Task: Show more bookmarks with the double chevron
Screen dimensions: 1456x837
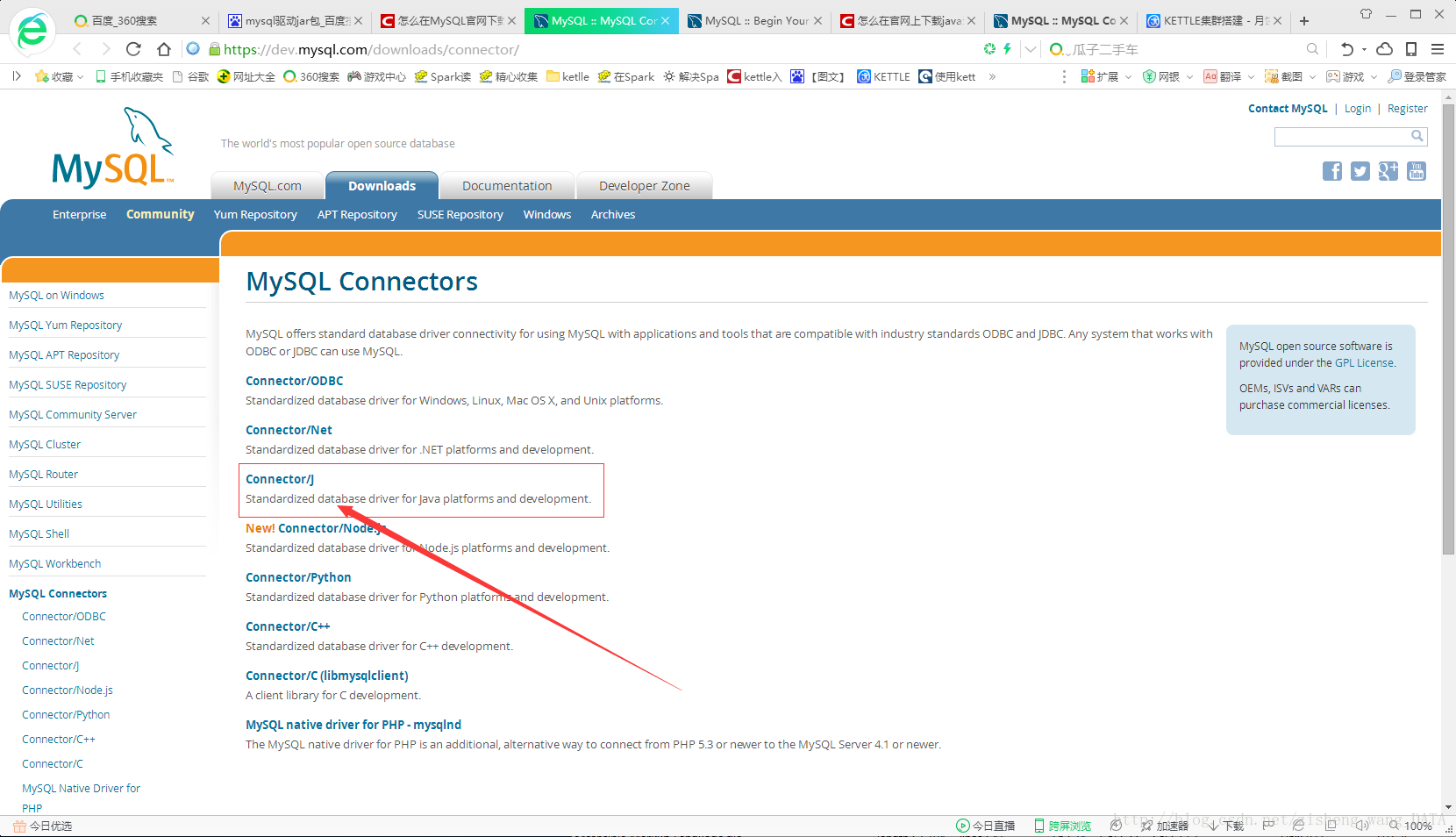Action: pyautogui.click(x=992, y=76)
